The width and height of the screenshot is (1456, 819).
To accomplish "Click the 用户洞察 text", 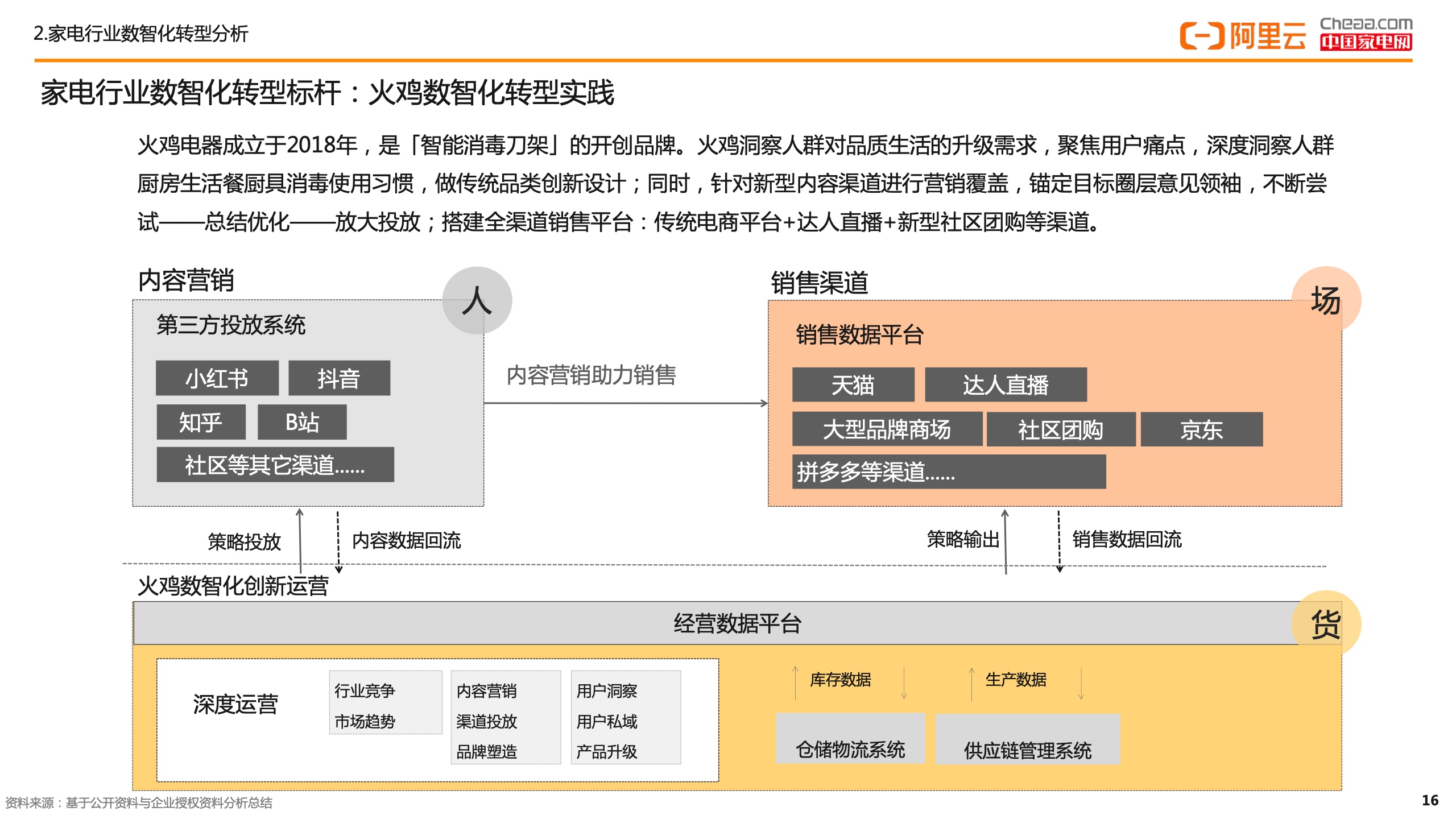I will (x=607, y=691).
